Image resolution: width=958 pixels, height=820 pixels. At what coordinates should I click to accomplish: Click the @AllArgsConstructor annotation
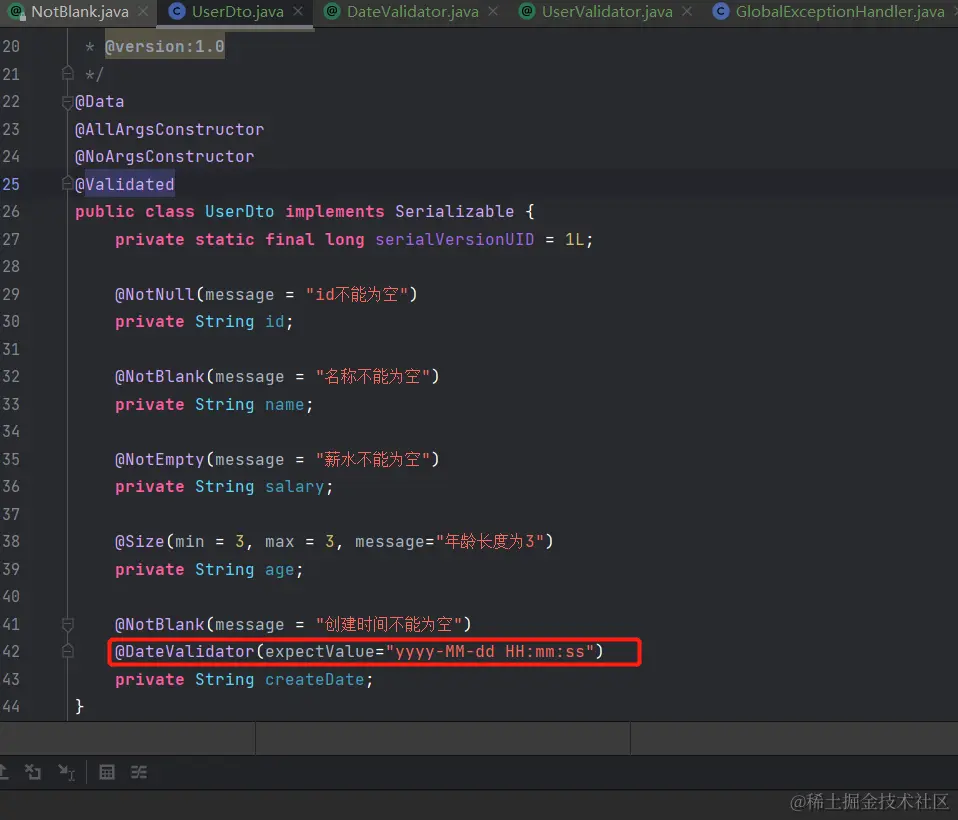pos(169,129)
